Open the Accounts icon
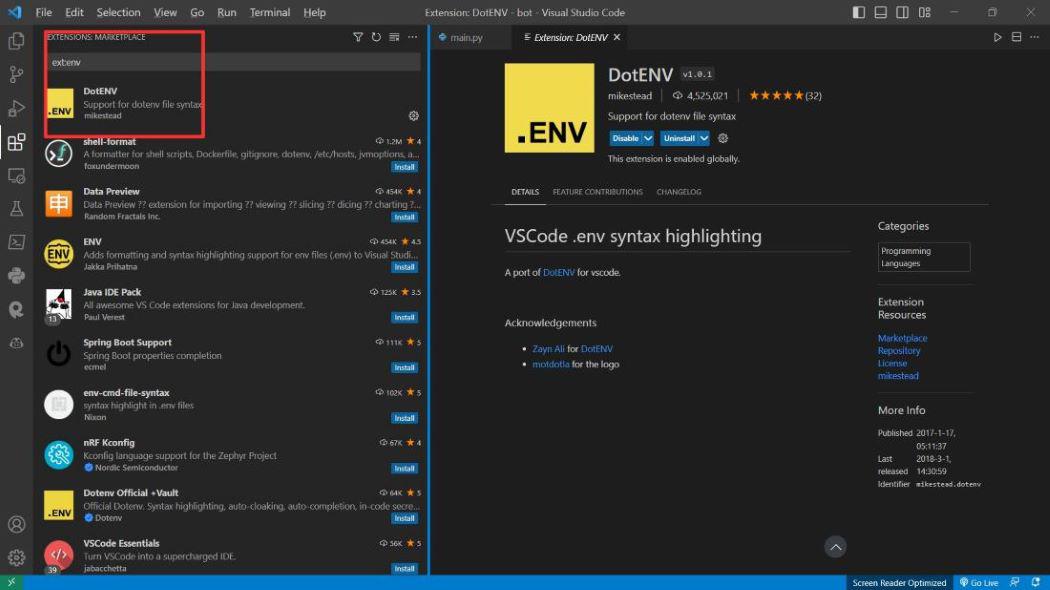This screenshot has height=590, width=1050. pyautogui.click(x=16, y=524)
